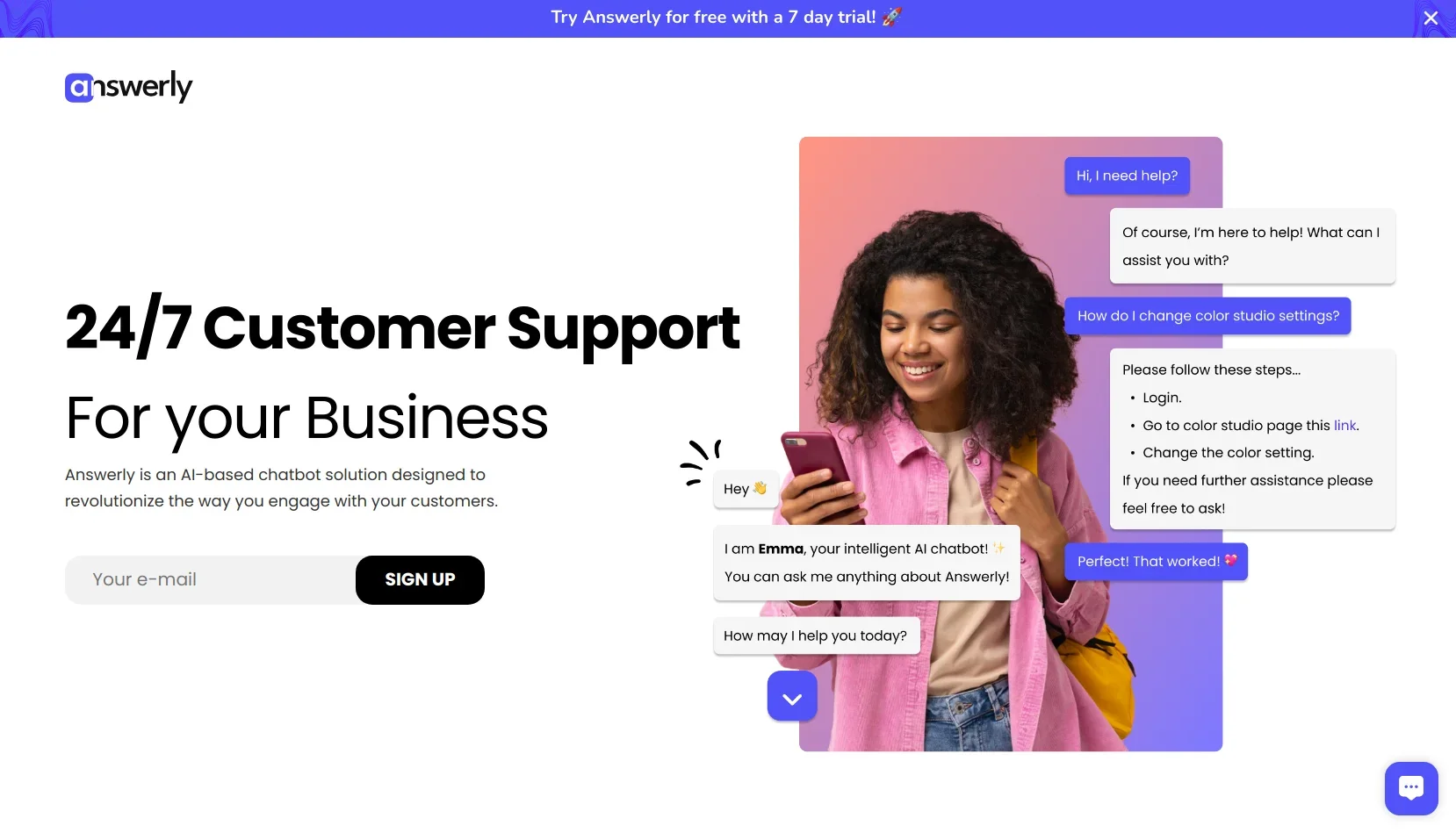Click the rocket emoji in the banner
Image resolution: width=1456 pixels, height=840 pixels.
coord(892,17)
